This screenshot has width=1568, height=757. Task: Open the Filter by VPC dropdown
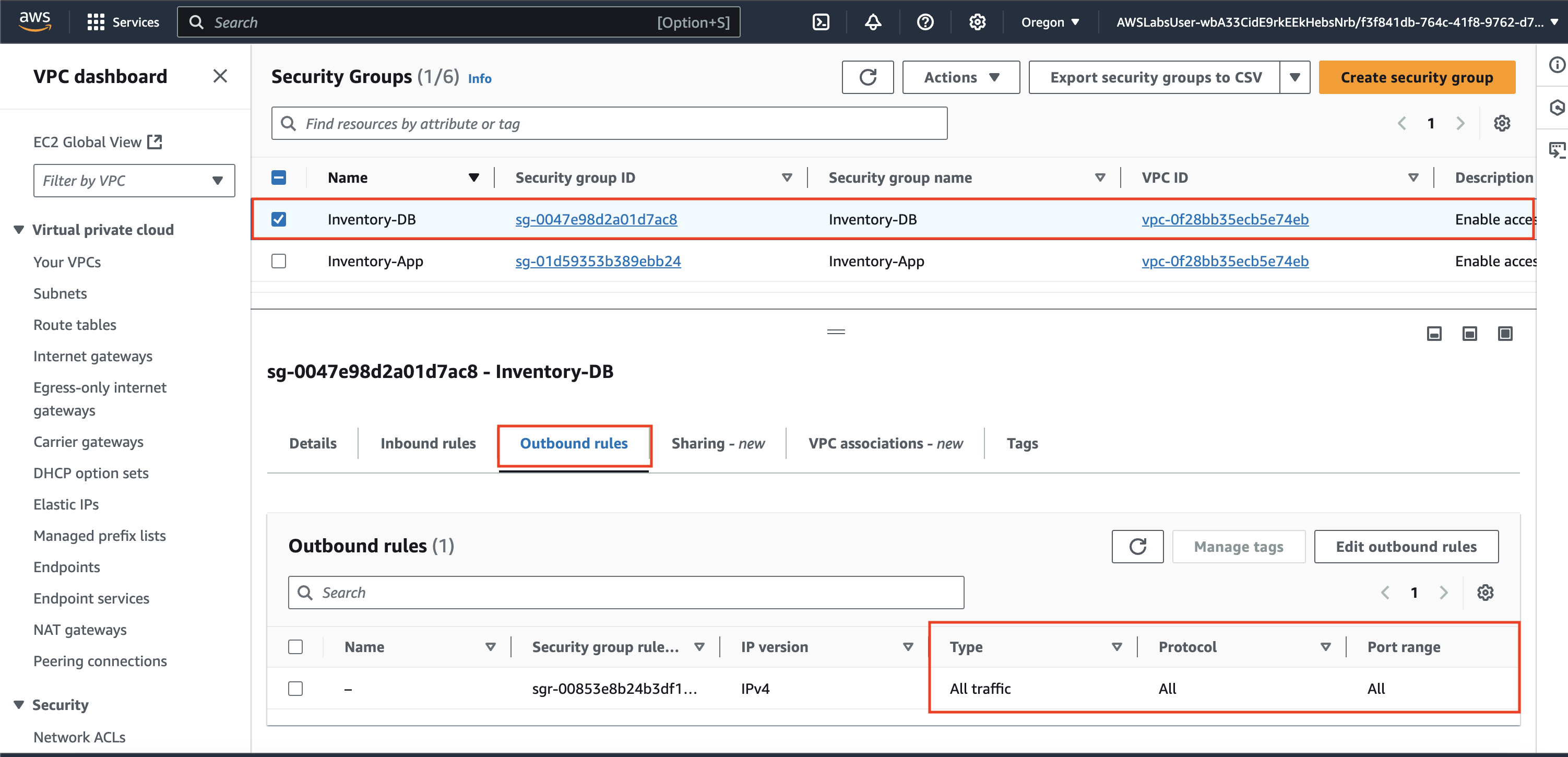(x=134, y=181)
